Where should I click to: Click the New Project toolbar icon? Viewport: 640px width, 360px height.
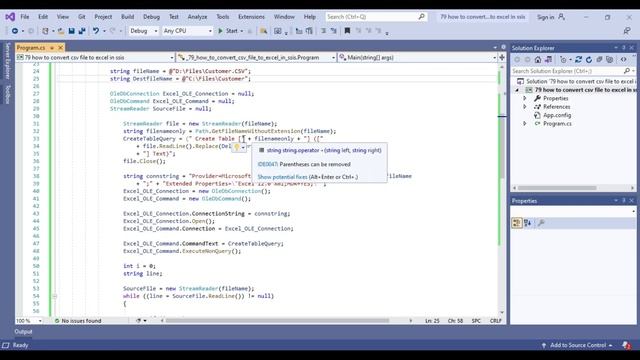click(x=45, y=31)
